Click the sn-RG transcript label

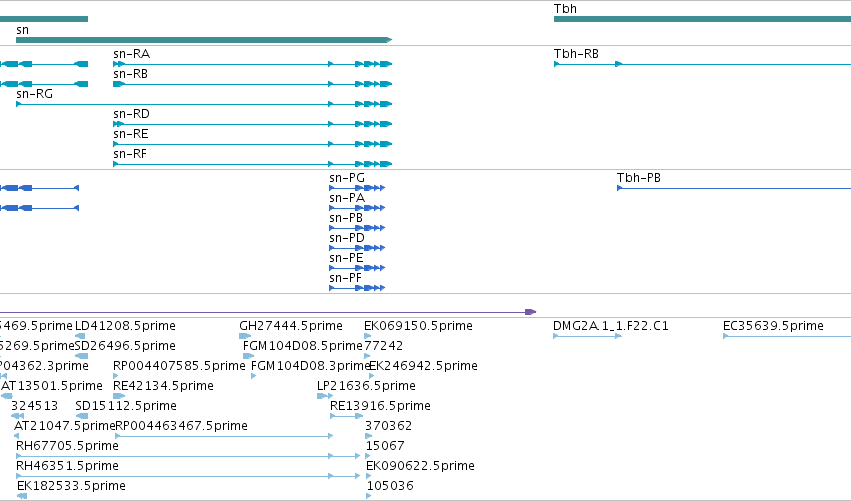click(x=34, y=94)
